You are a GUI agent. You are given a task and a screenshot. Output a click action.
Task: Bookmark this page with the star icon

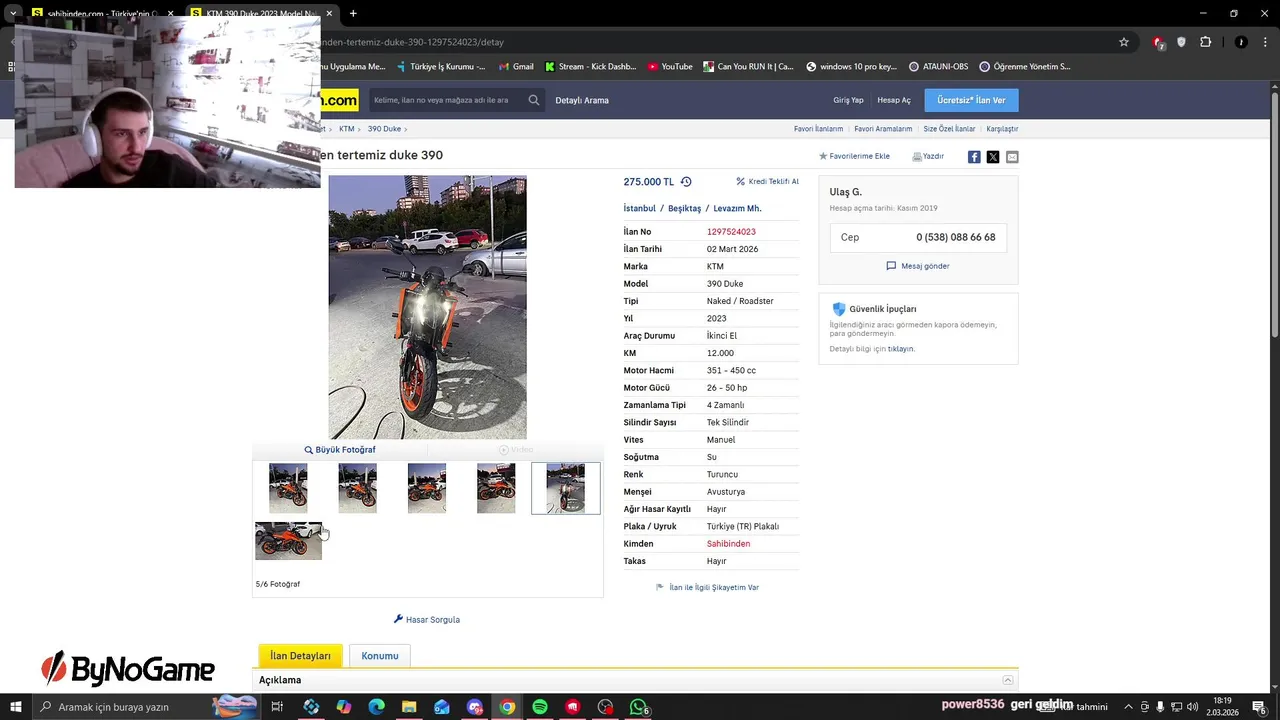tap(1124, 42)
